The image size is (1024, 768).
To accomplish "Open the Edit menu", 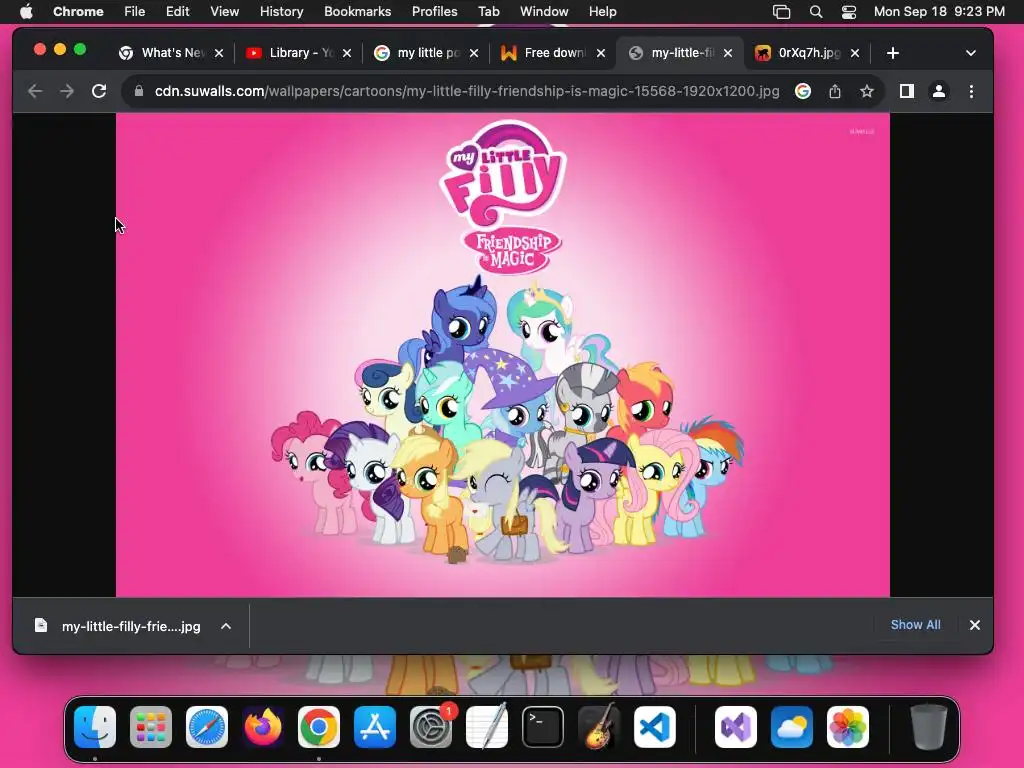I will pos(177,12).
